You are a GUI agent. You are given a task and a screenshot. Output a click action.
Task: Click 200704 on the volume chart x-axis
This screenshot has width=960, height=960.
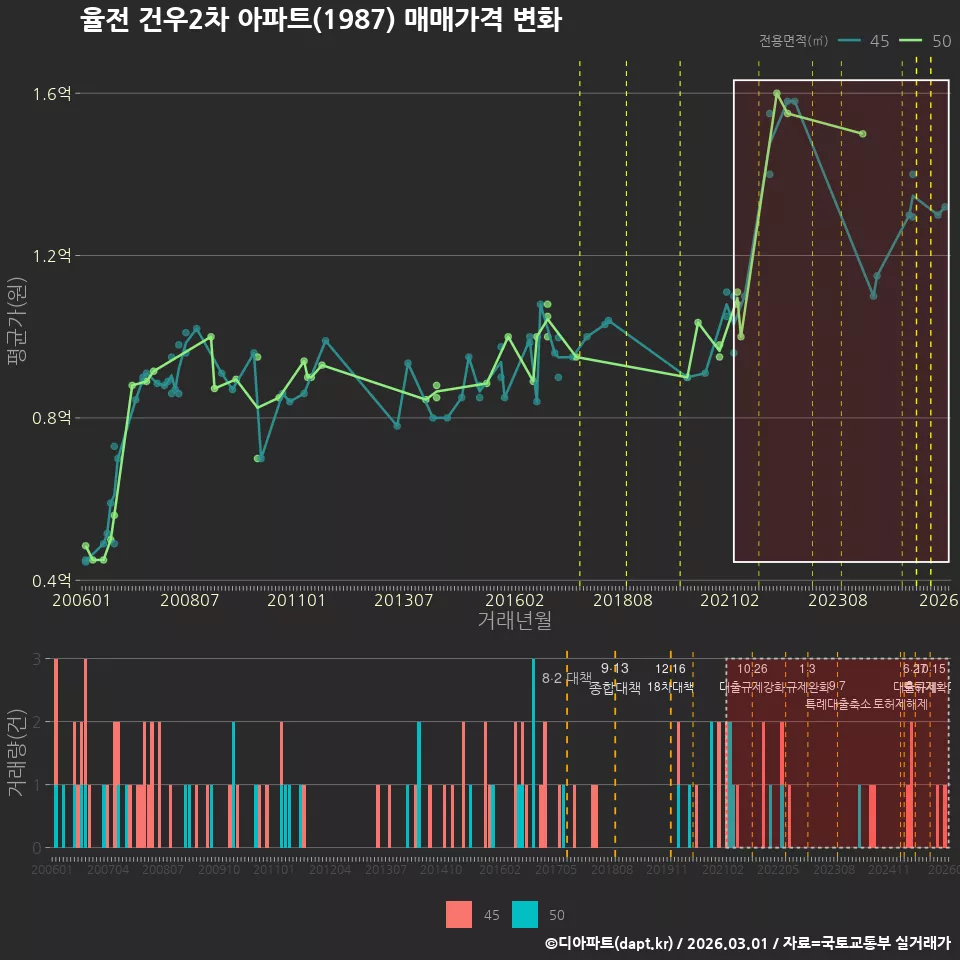point(108,869)
